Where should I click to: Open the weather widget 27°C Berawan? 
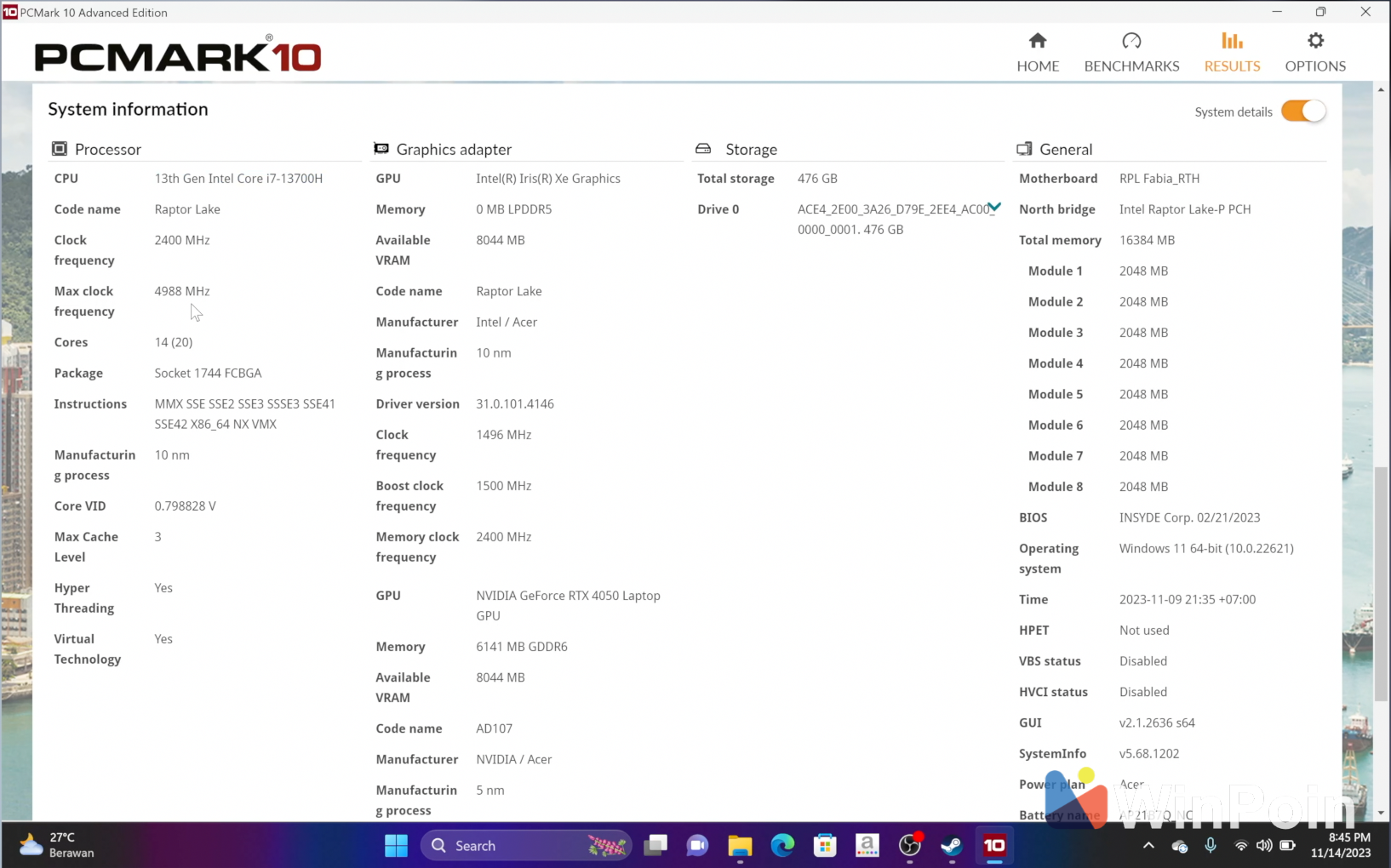coord(57,845)
